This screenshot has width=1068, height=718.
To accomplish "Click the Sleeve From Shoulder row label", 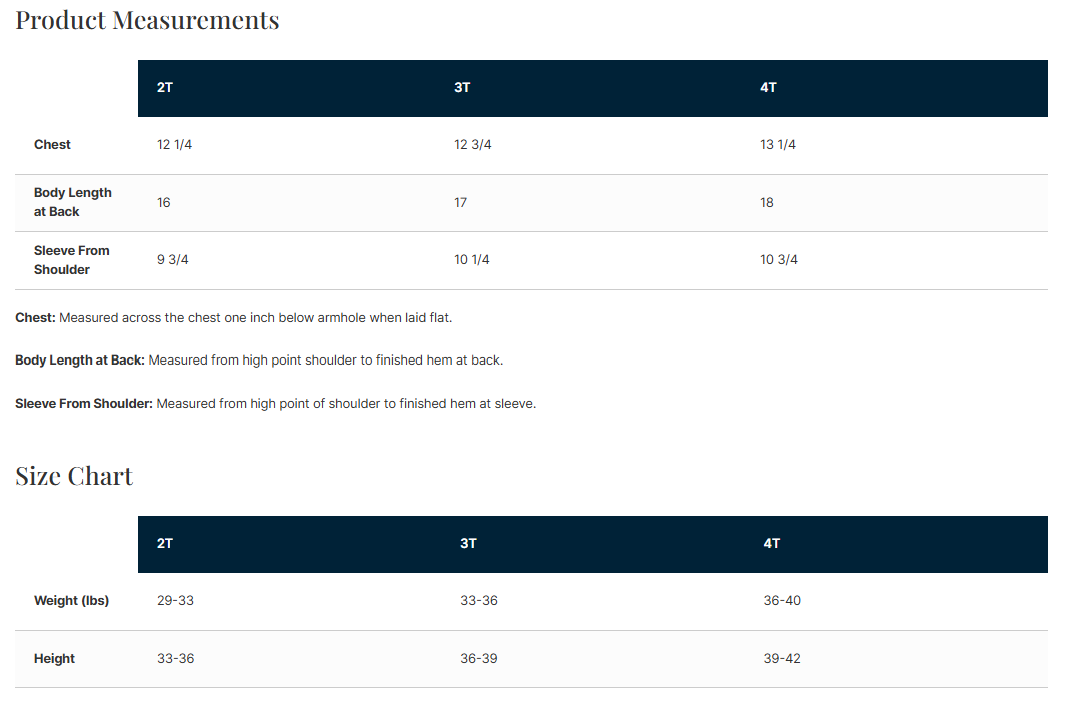I will coord(71,260).
